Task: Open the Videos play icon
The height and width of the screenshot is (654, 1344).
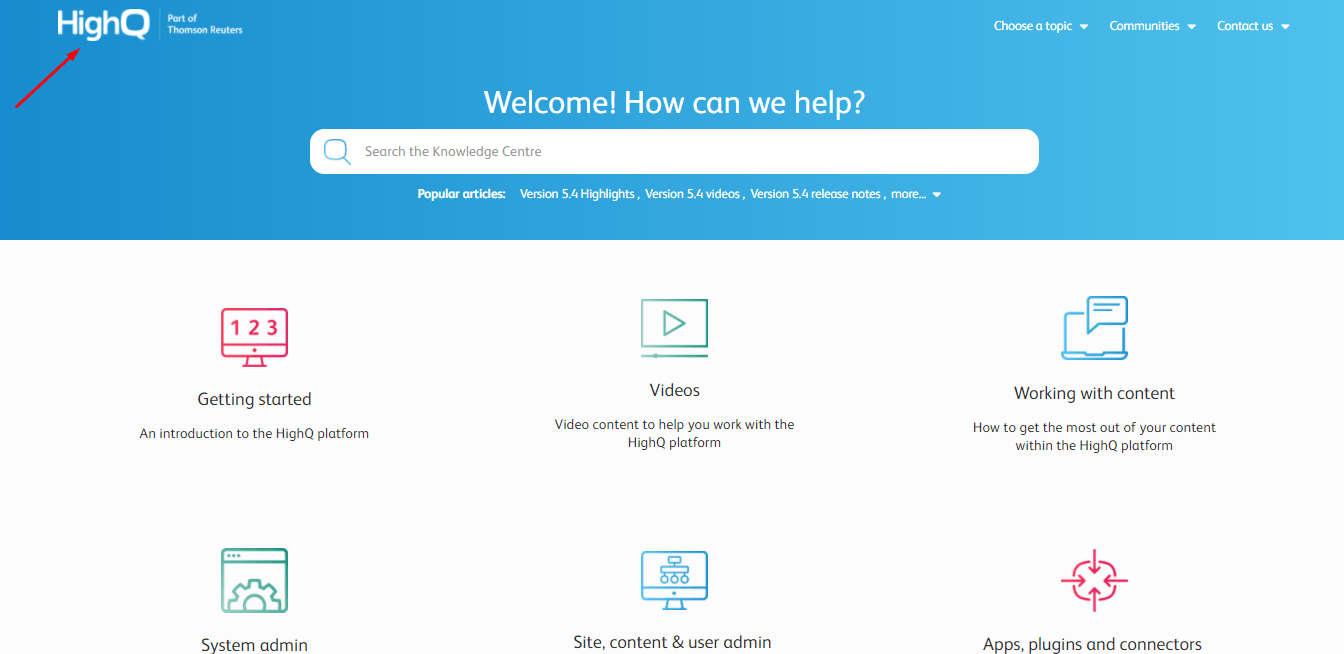Action: coord(674,328)
